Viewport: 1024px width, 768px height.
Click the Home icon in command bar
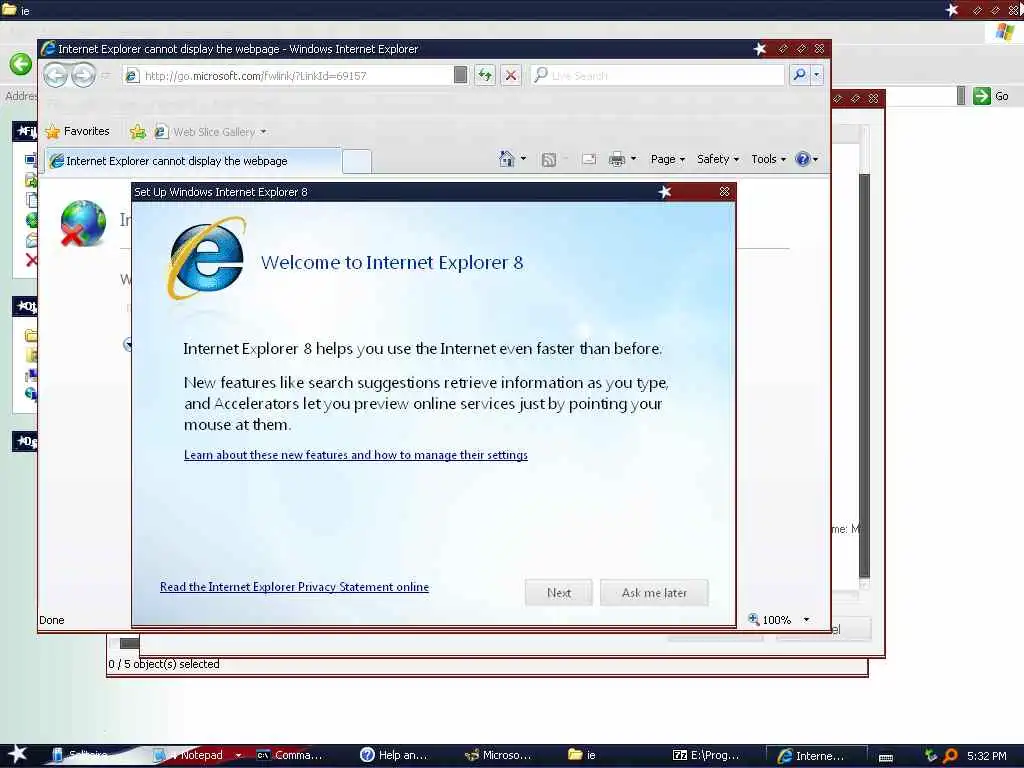pyautogui.click(x=507, y=159)
